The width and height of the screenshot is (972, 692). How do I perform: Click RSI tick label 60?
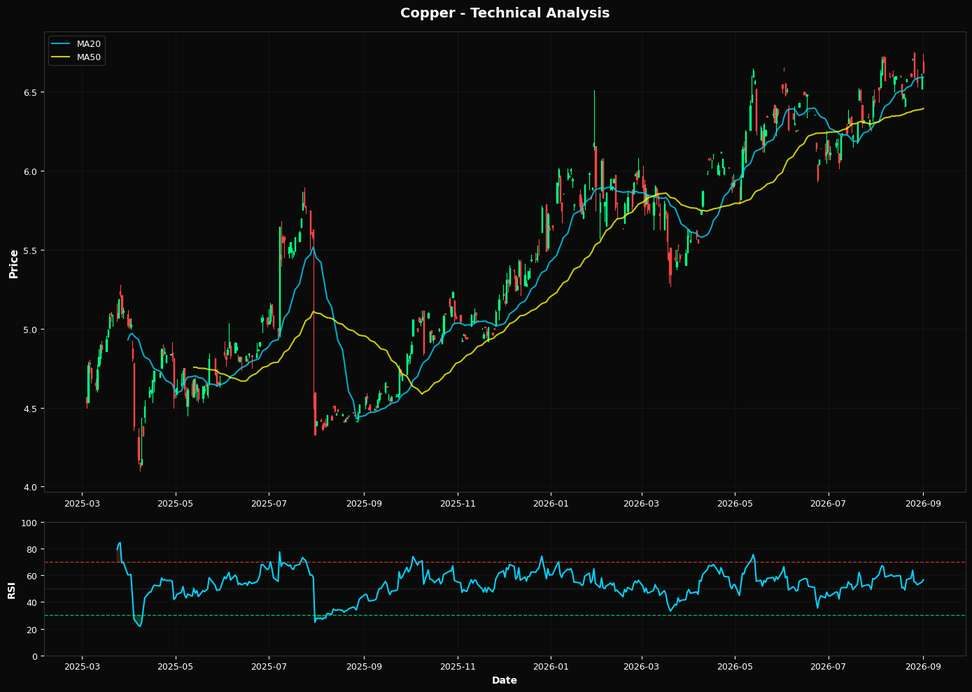(x=34, y=577)
